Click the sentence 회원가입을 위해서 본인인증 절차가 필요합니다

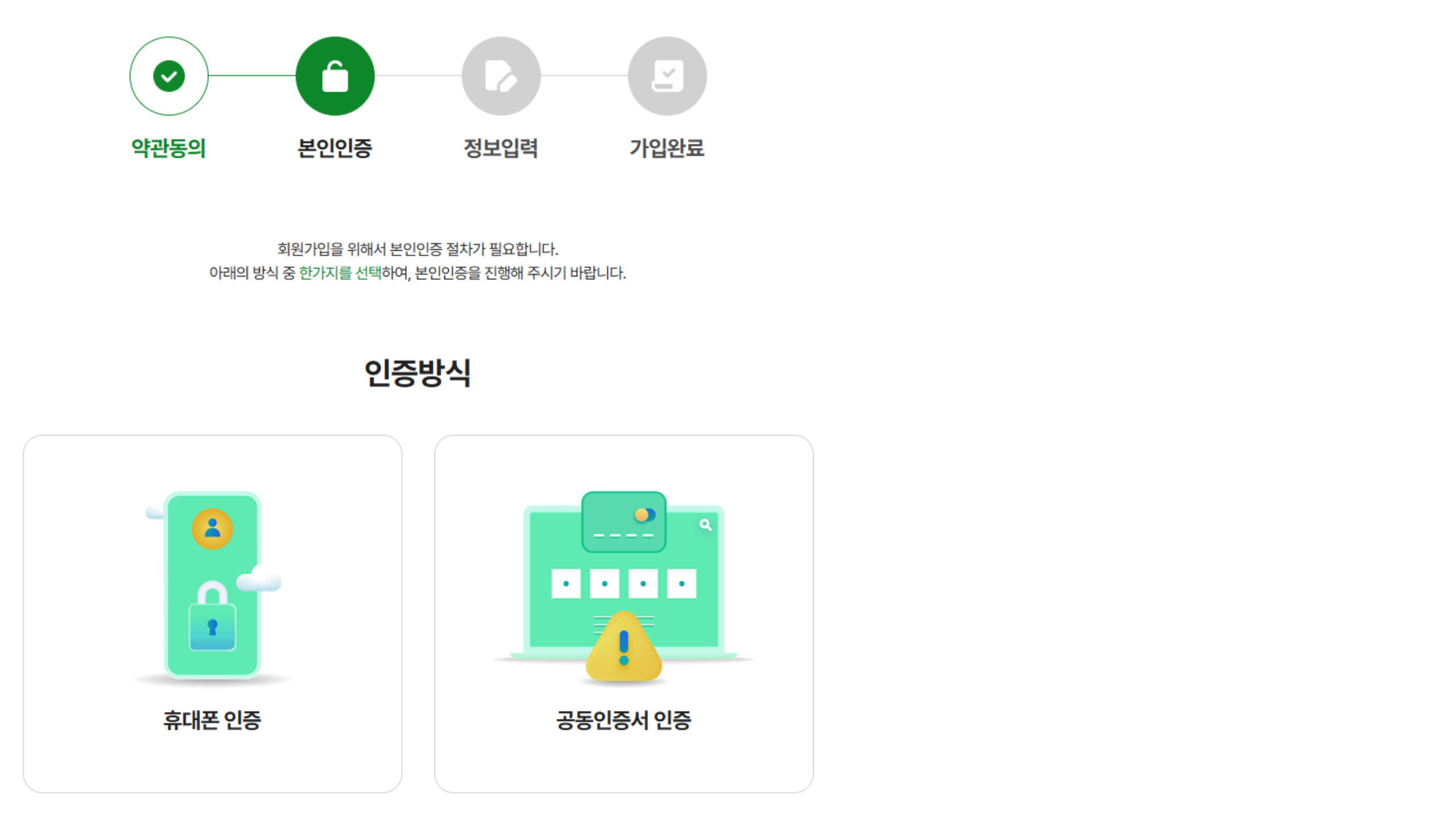(418, 249)
